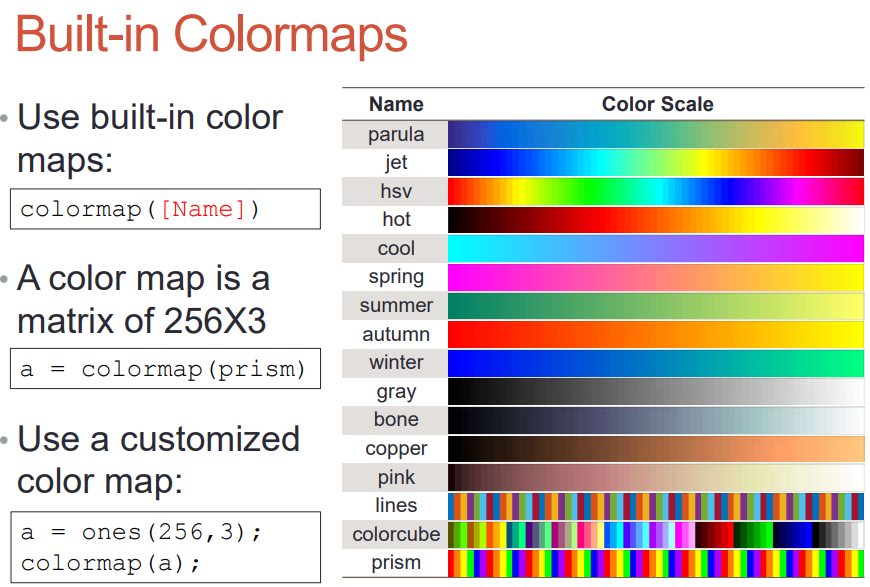Select the 'parula' name cell
Viewport: 870px width, 587px height.
(x=395, y=135)
